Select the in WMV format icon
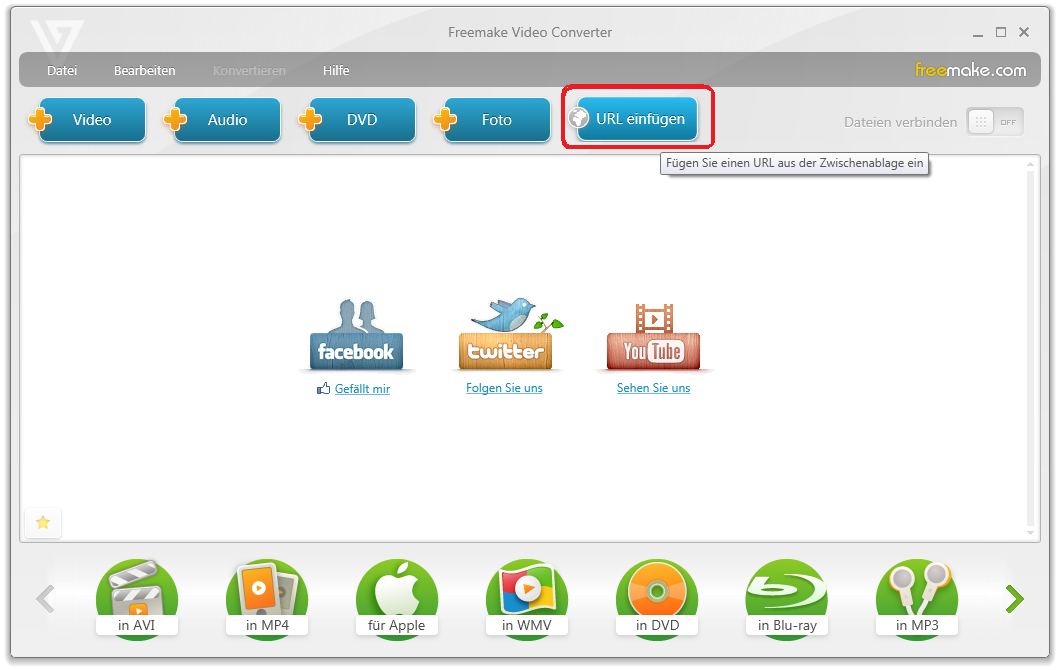 click(526, 599)
